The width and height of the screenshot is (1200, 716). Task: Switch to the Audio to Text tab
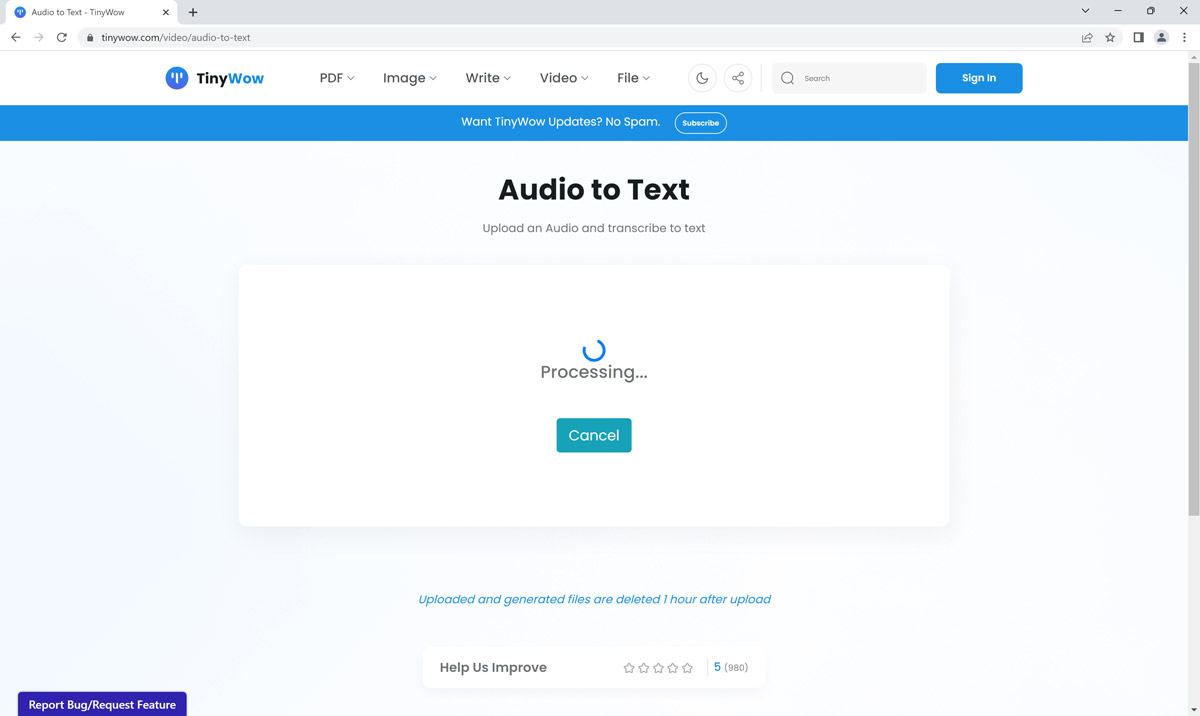pos(85,13)
